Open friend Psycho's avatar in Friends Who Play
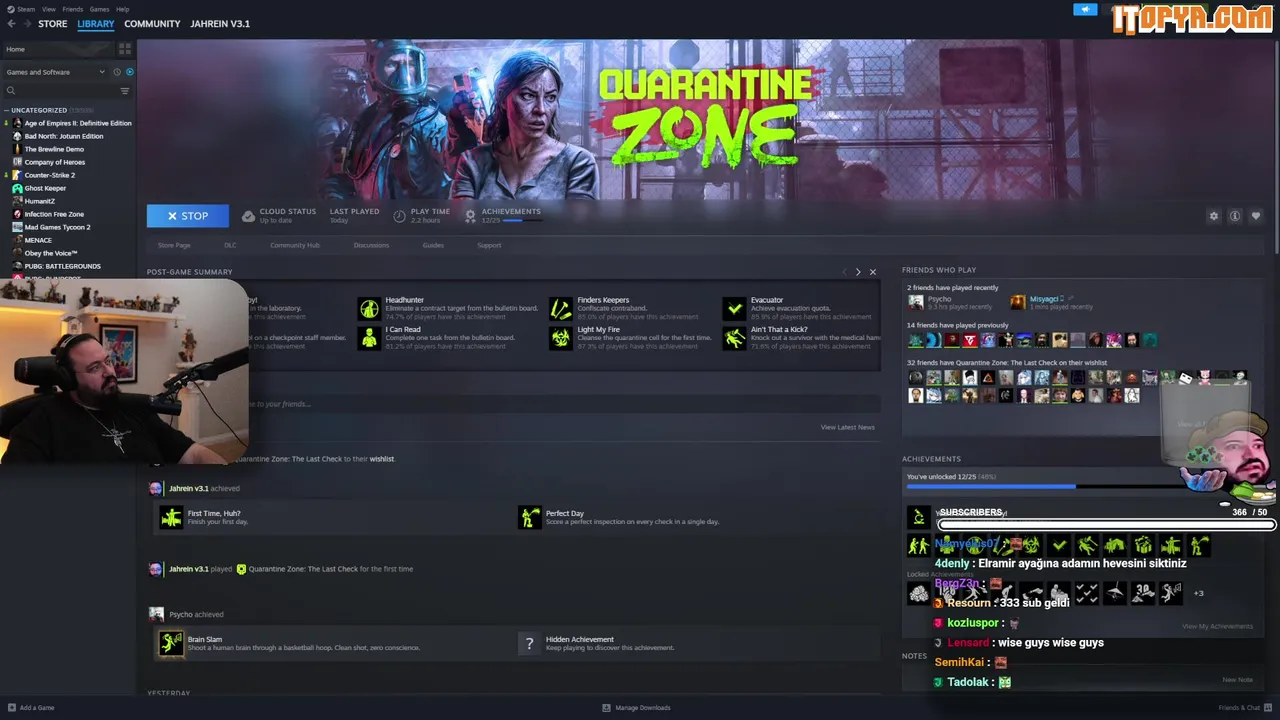The image size is (1280, 720). [x=915, y=301]
